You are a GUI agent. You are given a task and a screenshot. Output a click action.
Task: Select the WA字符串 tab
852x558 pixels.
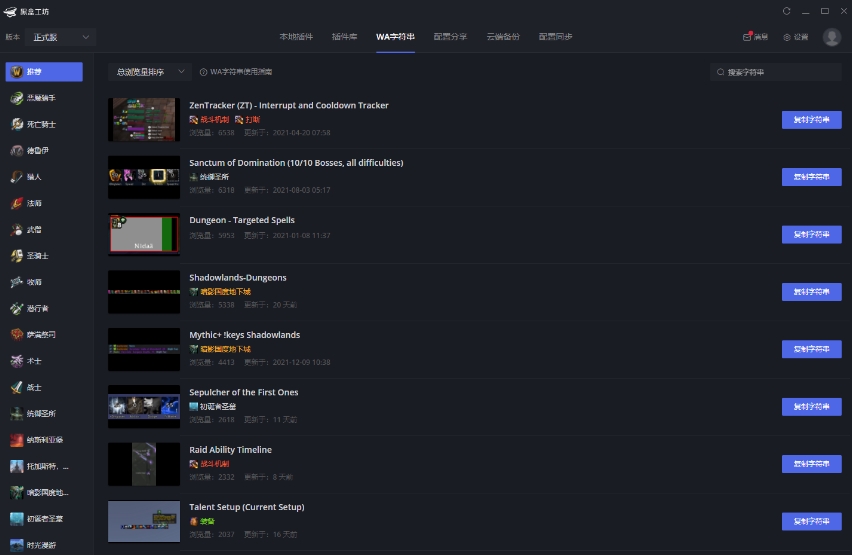[x=395, y=36]
